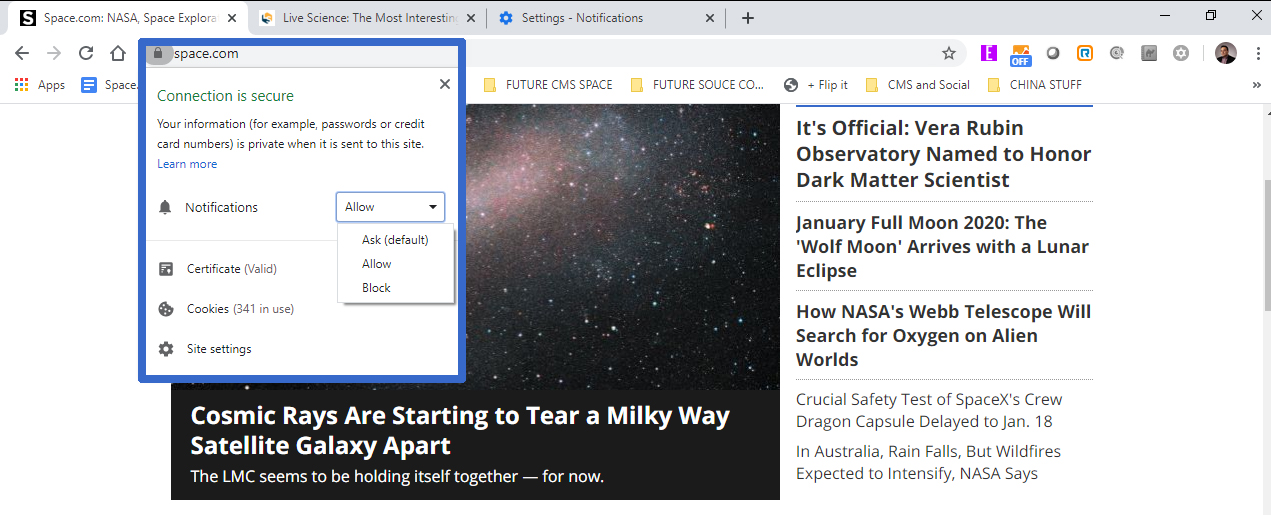This screenshot has height=515, width=1271.
Task: Choose Ask (default) from the list
Action: pyautogui.click(x=395, y=240)
